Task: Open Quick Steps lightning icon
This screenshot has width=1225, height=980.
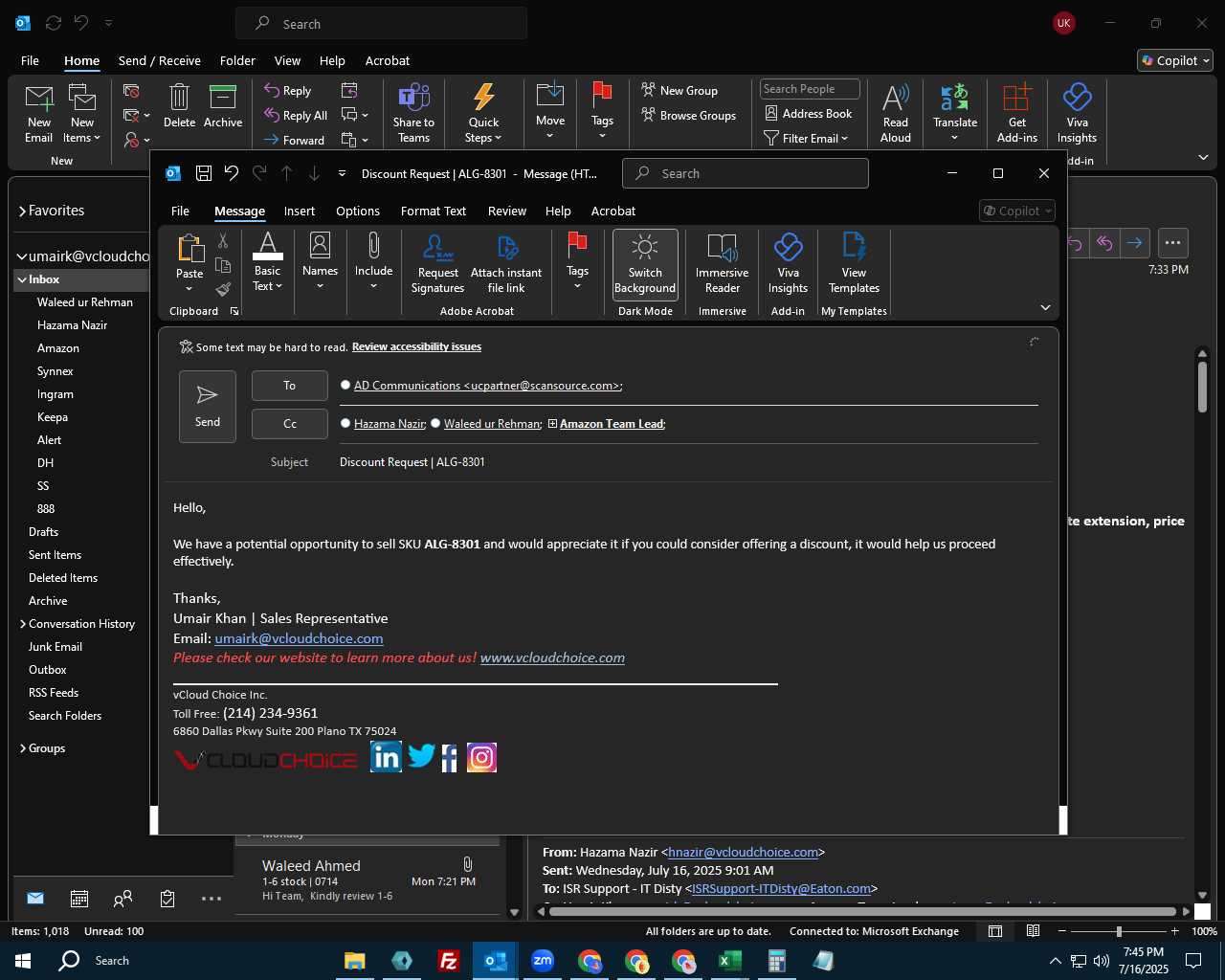Action: tap(483, 114)
